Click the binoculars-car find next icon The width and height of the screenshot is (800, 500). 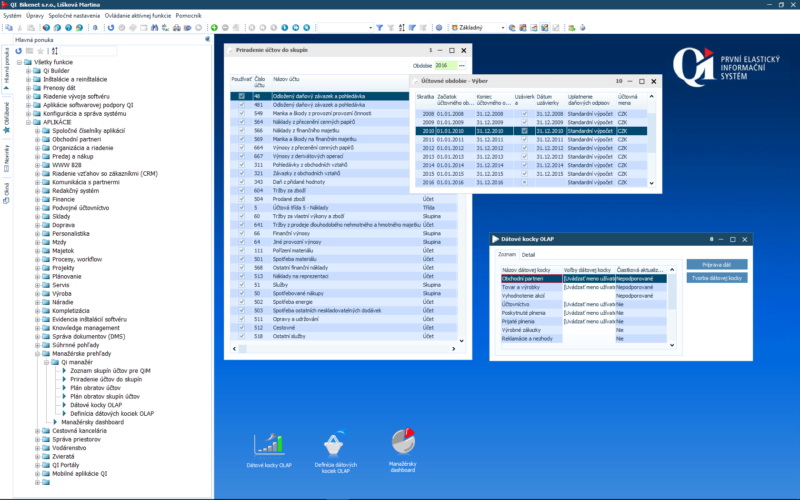tap(177, 28)
